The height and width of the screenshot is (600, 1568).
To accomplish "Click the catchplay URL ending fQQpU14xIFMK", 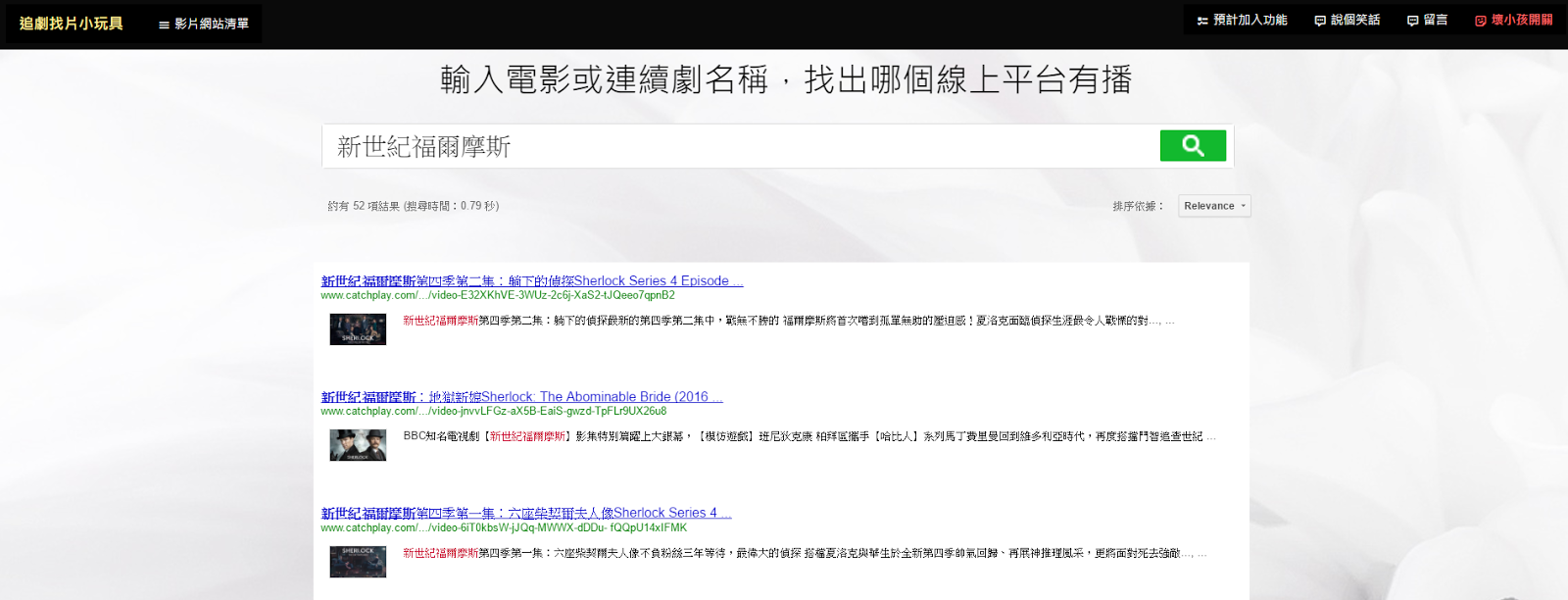I will (x=504, y=527).
